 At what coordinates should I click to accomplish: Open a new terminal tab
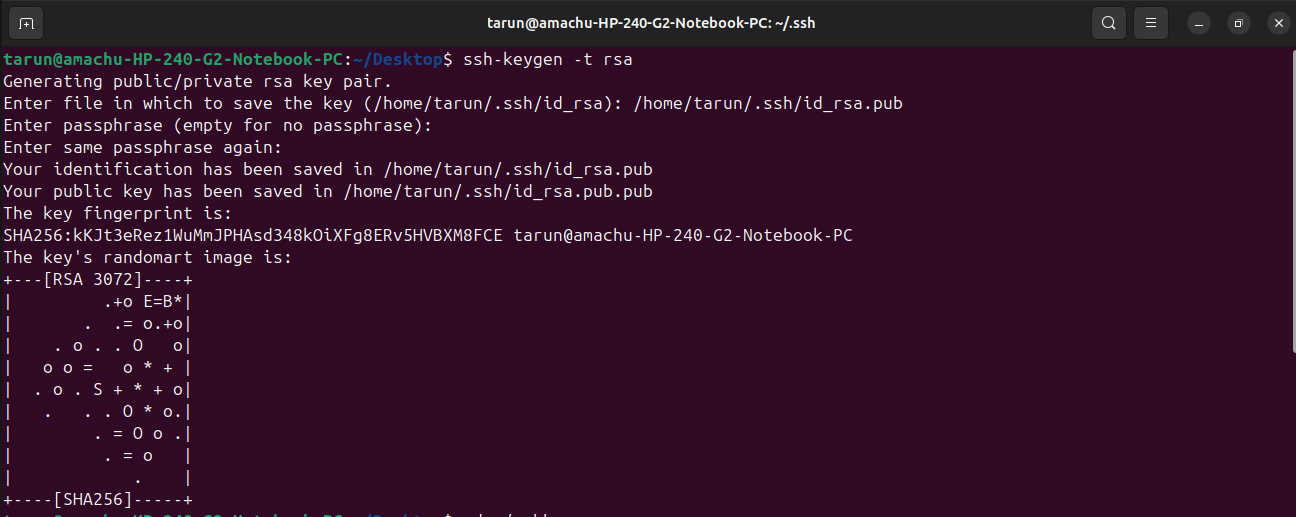click(x=27, y=22)
